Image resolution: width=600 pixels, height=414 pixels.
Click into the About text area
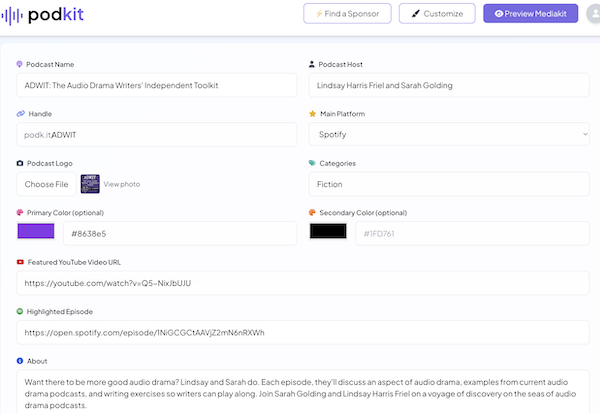tap(303, 392)
